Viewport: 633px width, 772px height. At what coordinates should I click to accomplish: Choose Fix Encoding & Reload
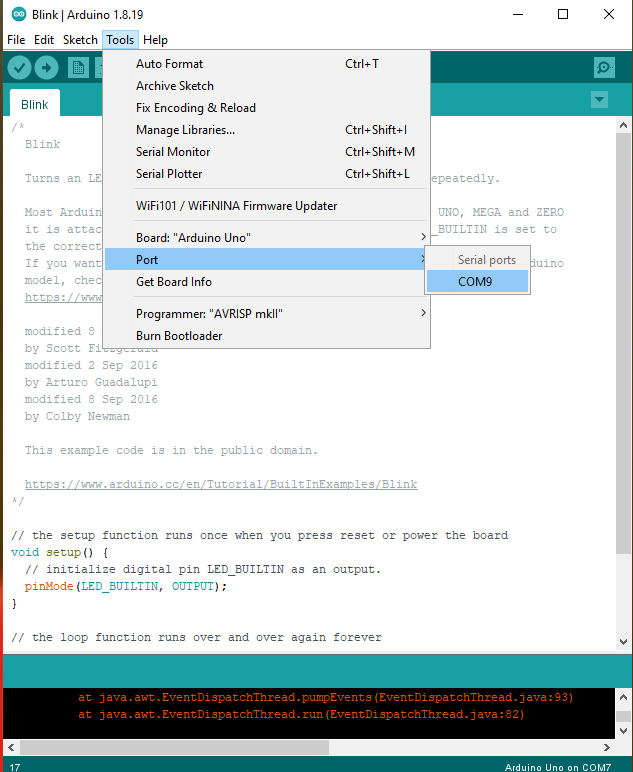coord(267,108)
